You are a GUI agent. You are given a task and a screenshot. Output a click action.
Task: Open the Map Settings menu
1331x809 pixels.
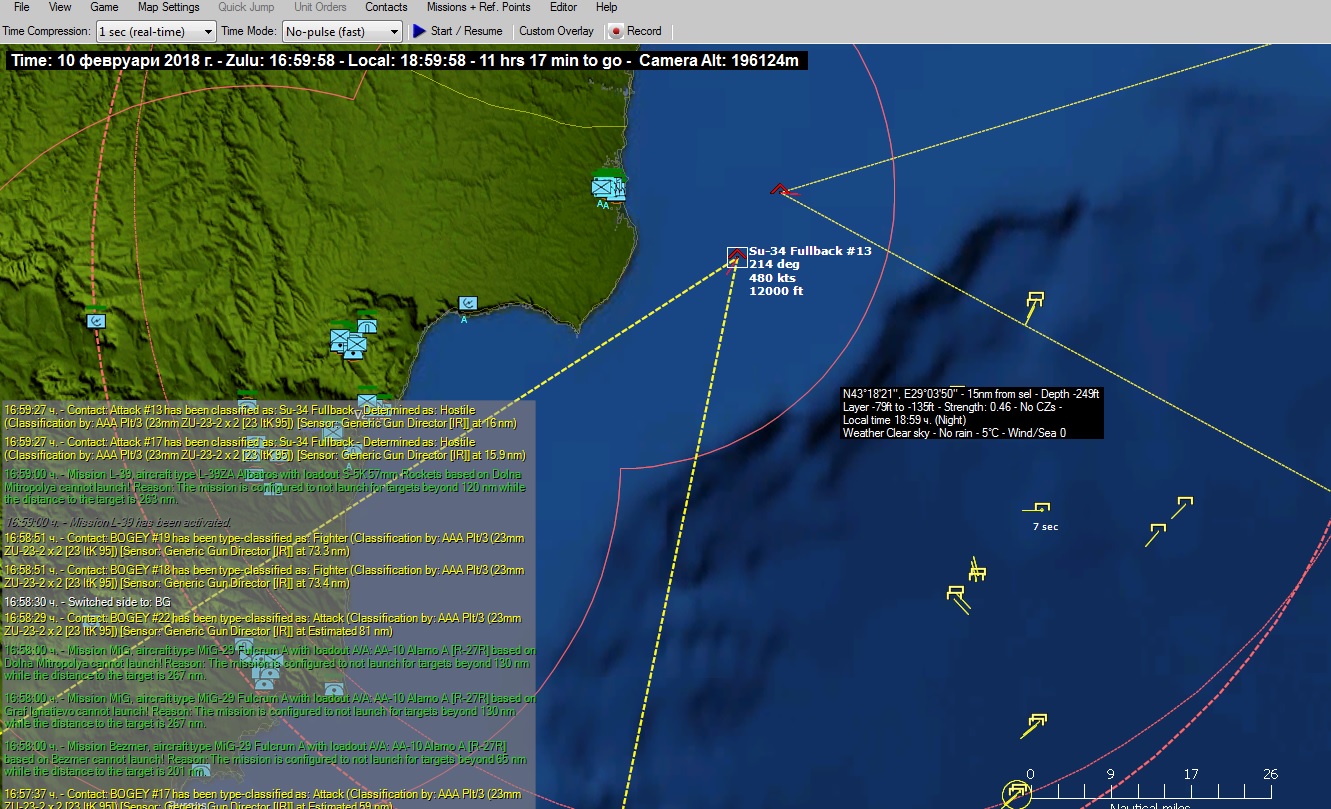[x=168, y=7]
